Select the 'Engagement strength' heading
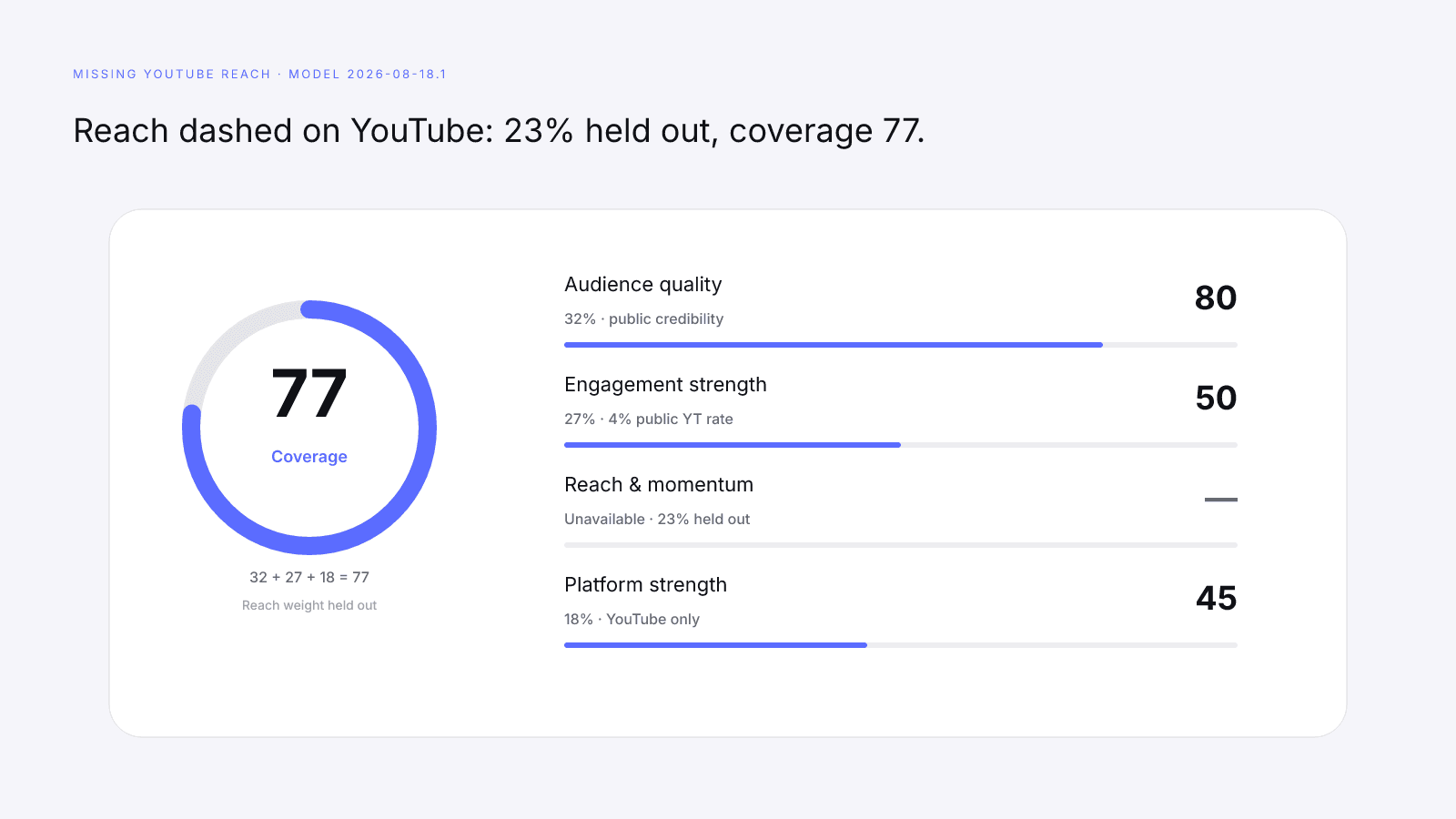Screen dimensions: 1456x819 point(665,385)
